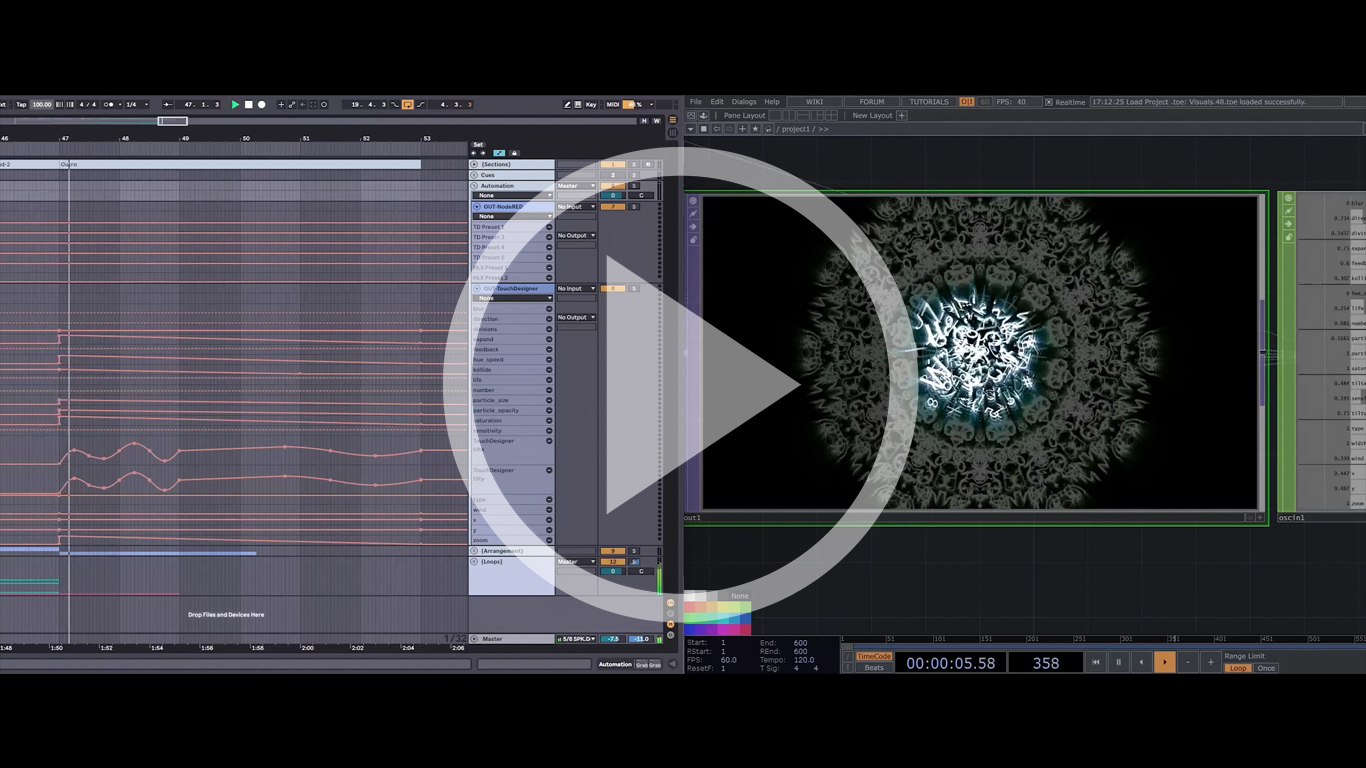Click the network bookmark star icon

pos(755,129)
